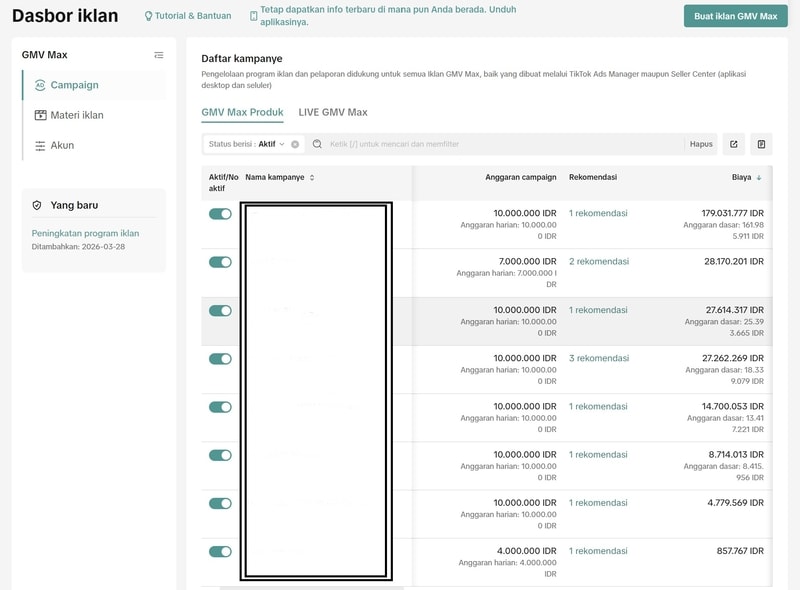
Task: Click the Dasbor iklan page title
Action: (x=65, y=16)
